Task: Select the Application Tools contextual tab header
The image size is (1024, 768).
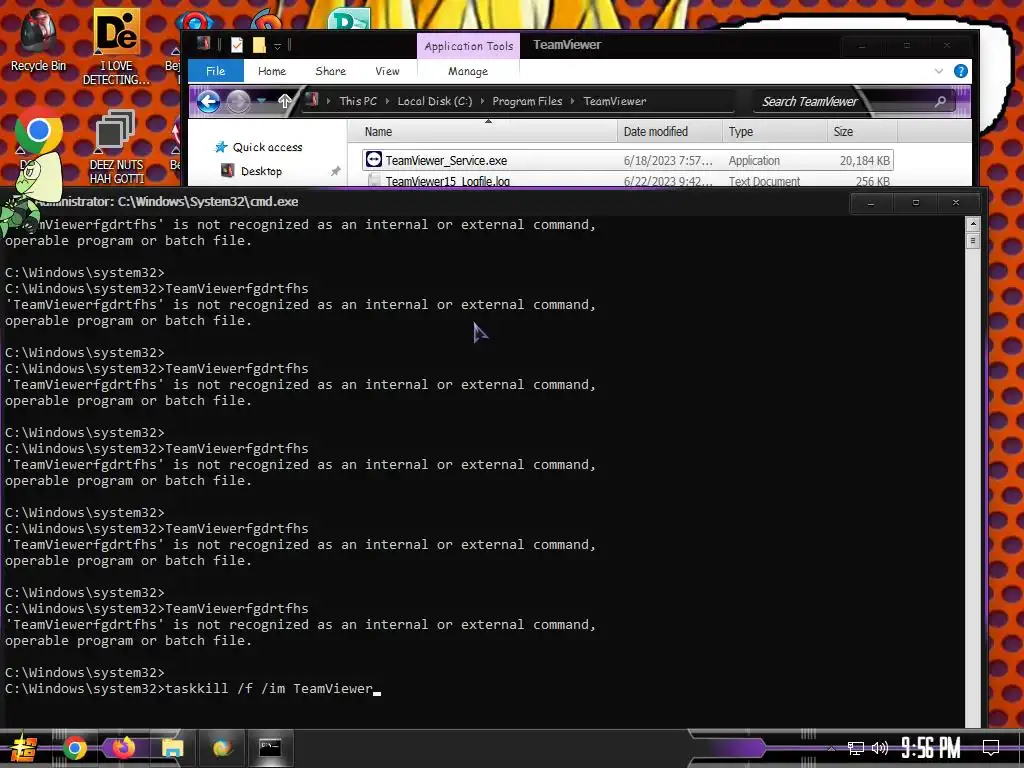Action: tap(468, 46)
